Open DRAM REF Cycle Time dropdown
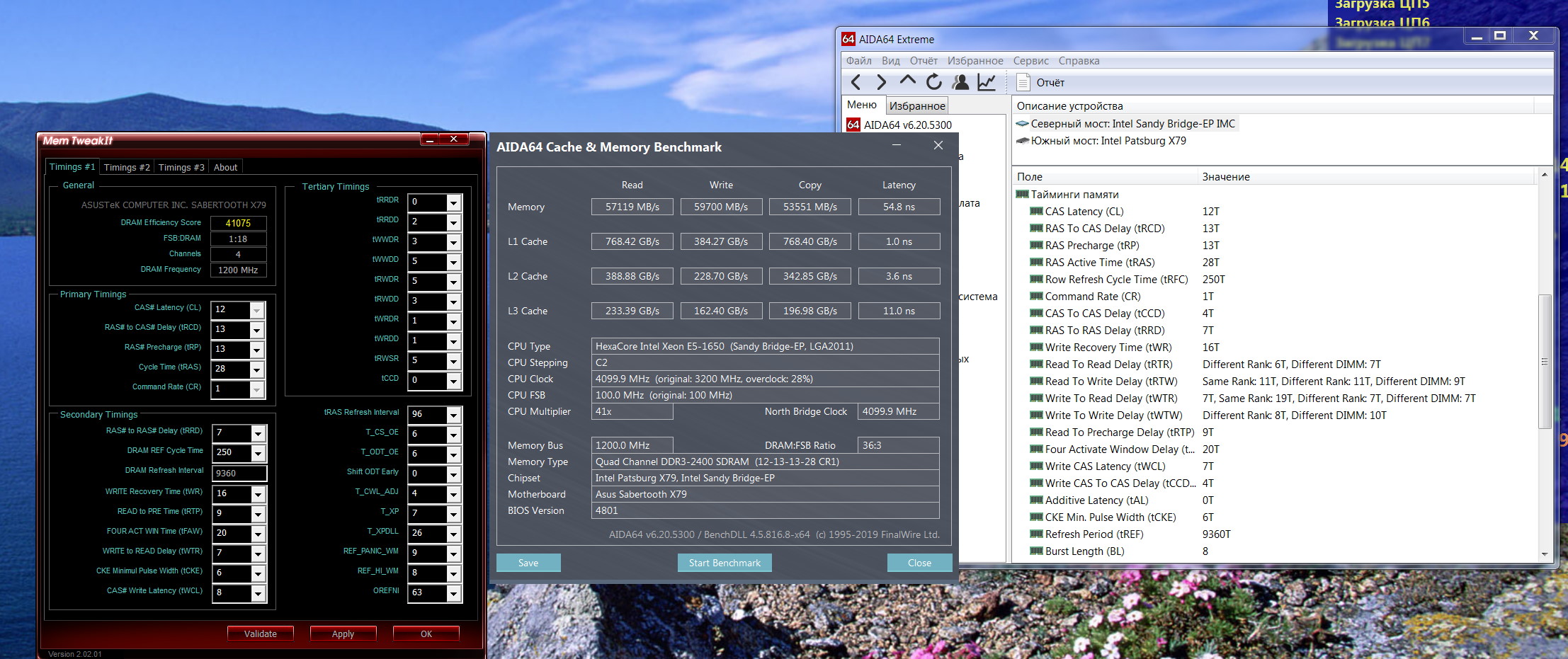Image resolution: width=1568 pixels, height=659 pixels. coord(259,454)
